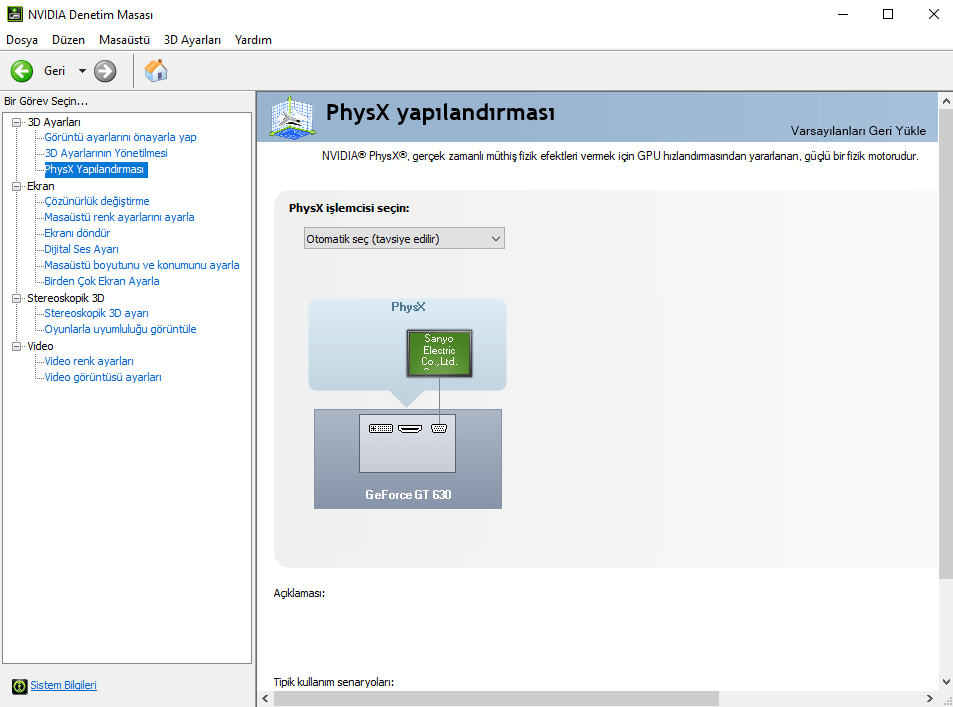
Task: Click the Sistem Bilgileri icon
Action: [19, 686]
